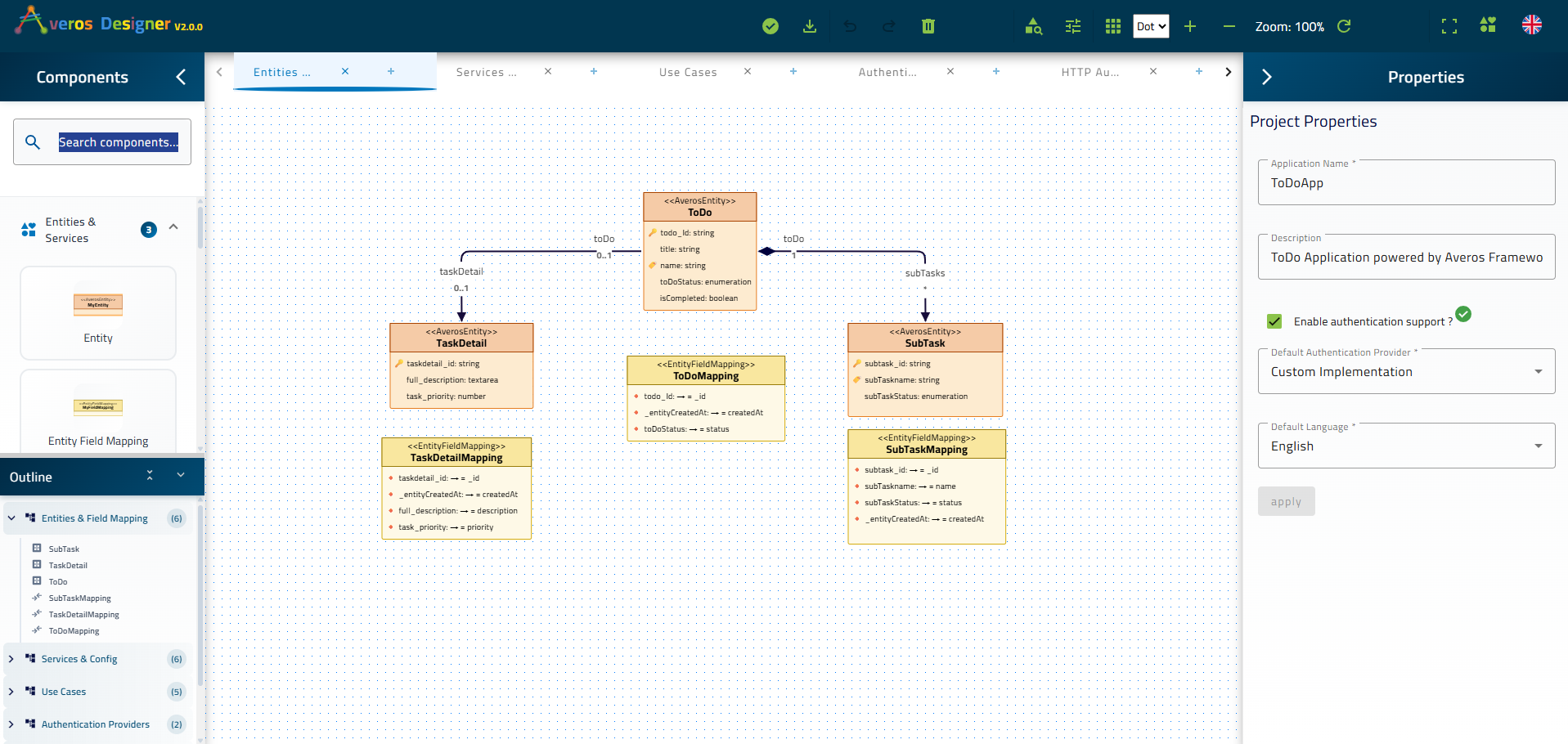Click the plus icon next to Services tab
Screen dimensions: 1568x744
tap(594, 71)
